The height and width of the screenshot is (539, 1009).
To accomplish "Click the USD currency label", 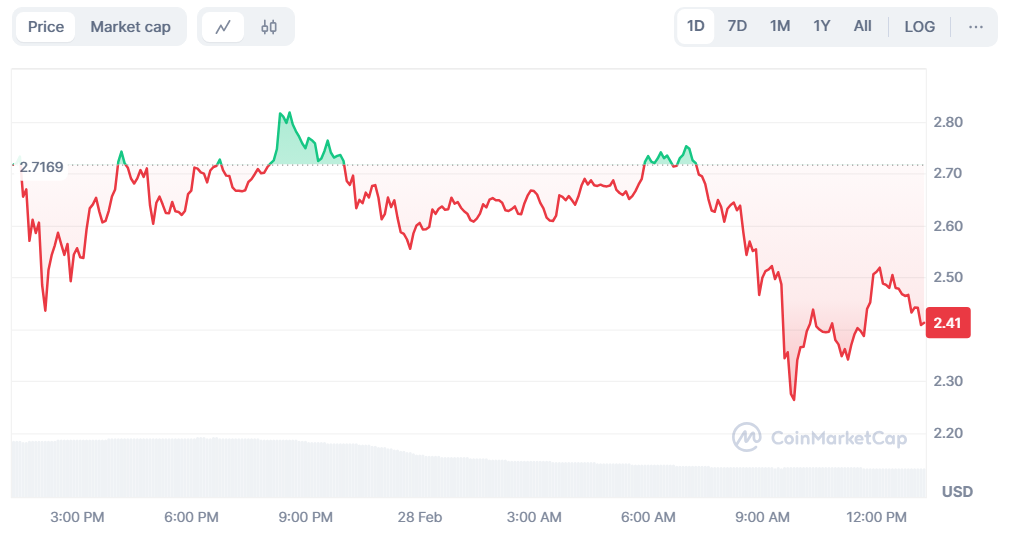I will click(x=957, y=491).
